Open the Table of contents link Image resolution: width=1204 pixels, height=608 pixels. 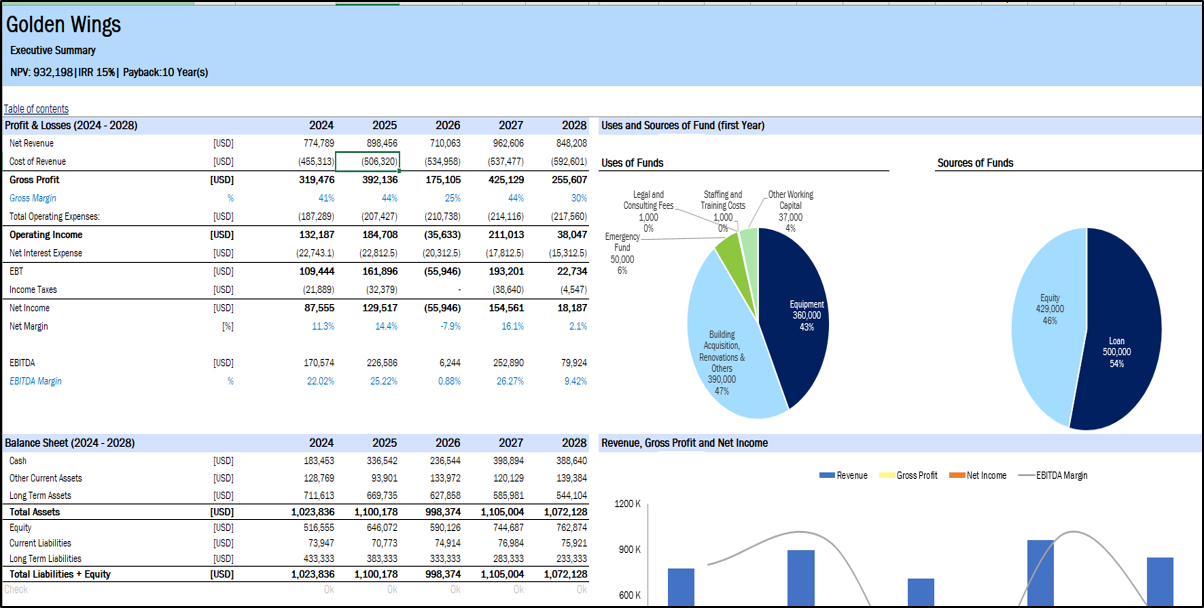click(x=36, y=109)
